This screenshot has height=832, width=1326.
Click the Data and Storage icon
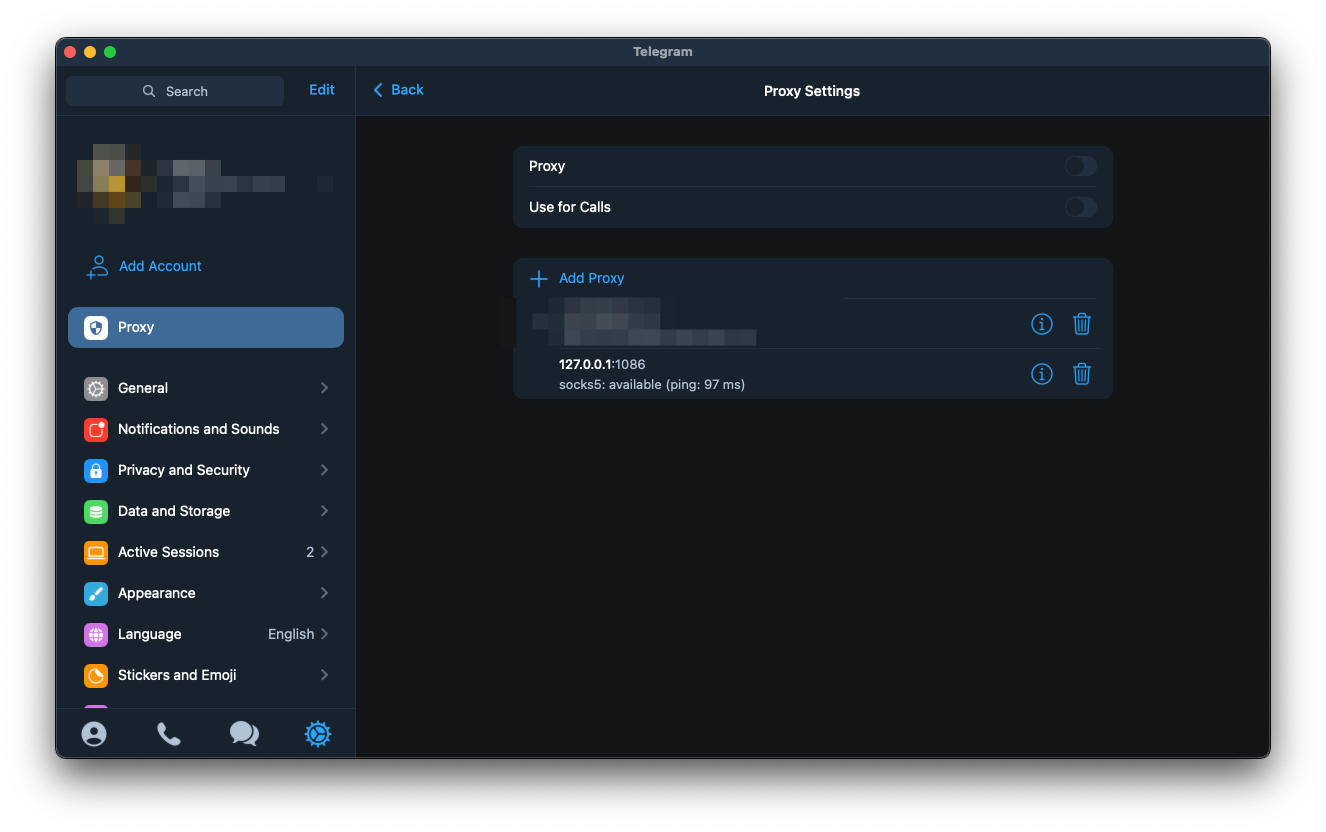point(96,511)
